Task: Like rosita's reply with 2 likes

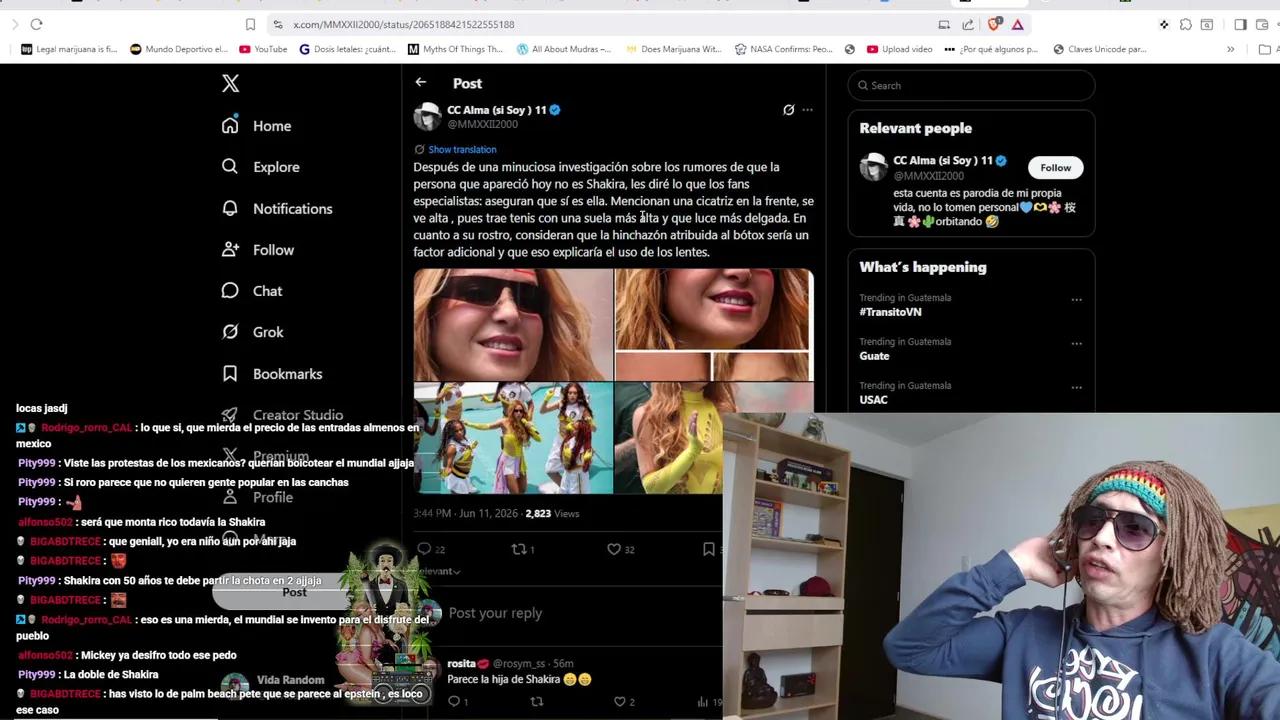Action: click(619, 702)
